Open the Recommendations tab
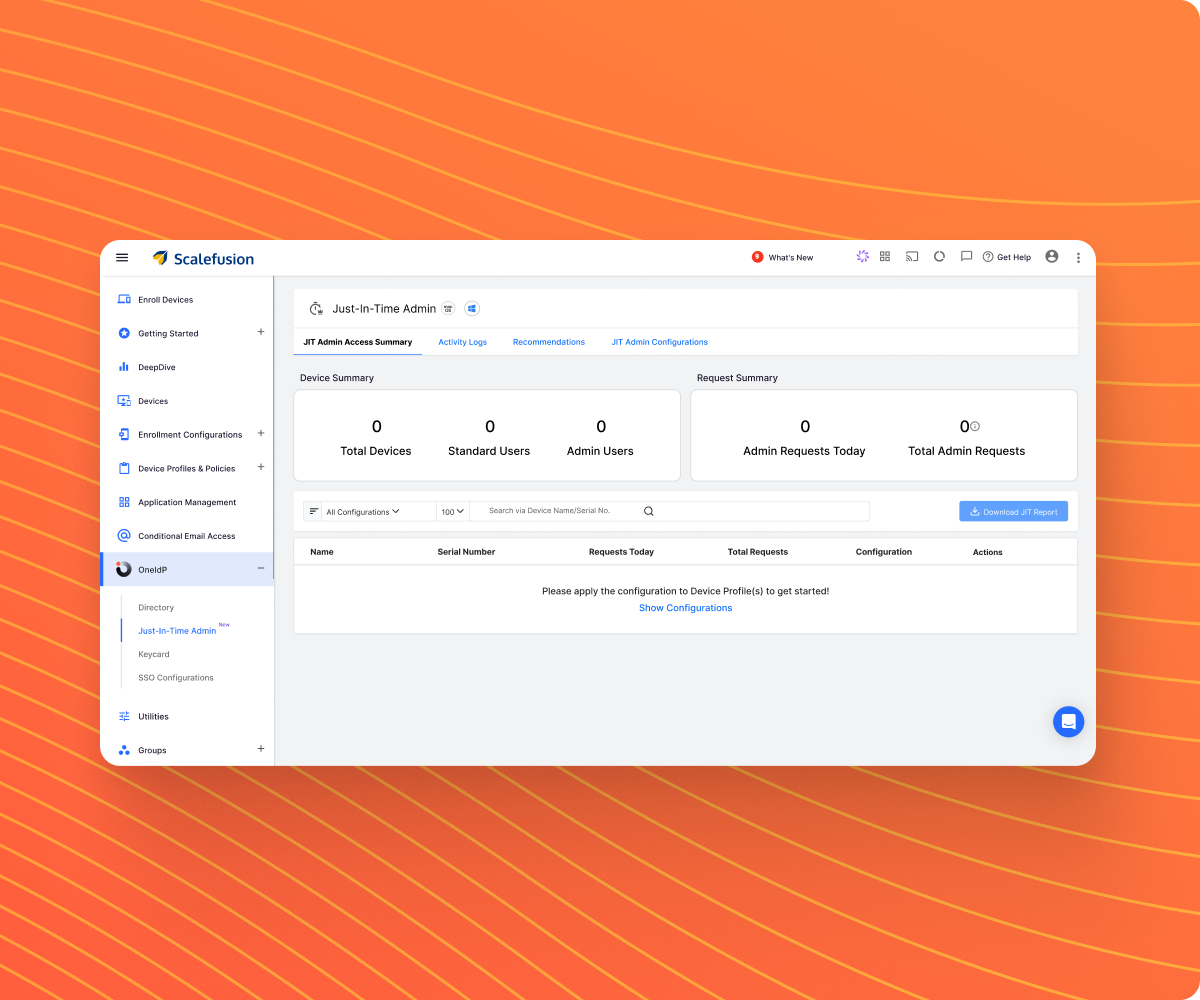Image resolution: width=1200 pixels, height=1000 pixels. [548, 341]
